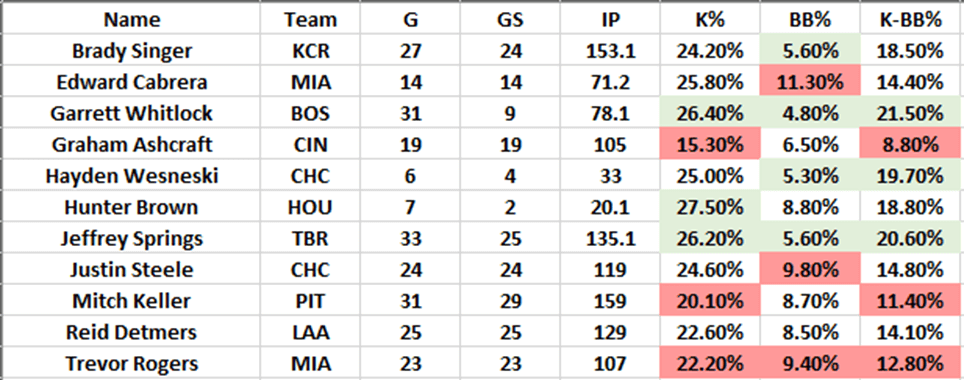The height and width of the screenshot is (380, 964).
Task: Select Brady Singer's 153.1 IP cell
Action: [610, 50]
